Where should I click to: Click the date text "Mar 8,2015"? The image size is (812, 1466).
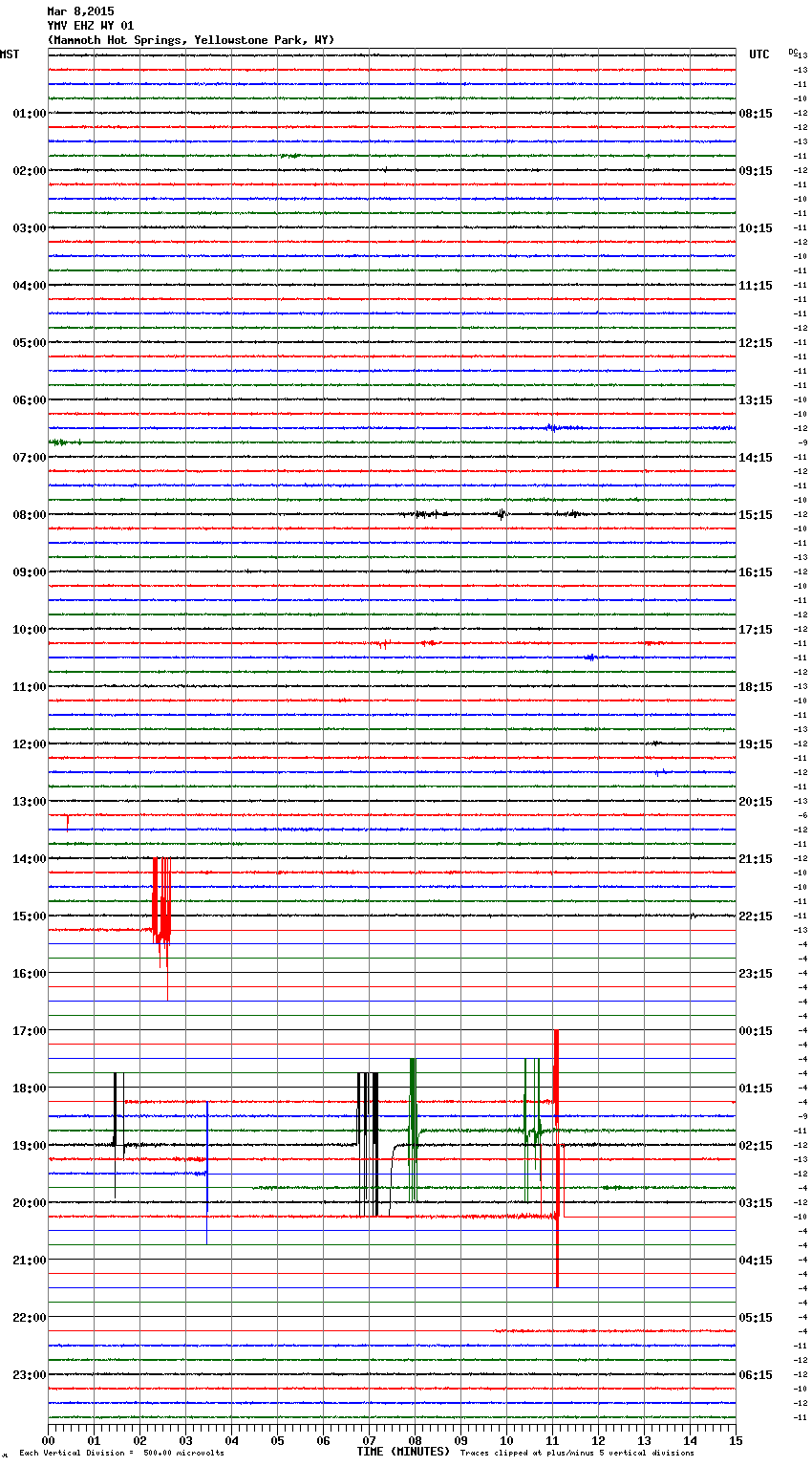point(80,11)
